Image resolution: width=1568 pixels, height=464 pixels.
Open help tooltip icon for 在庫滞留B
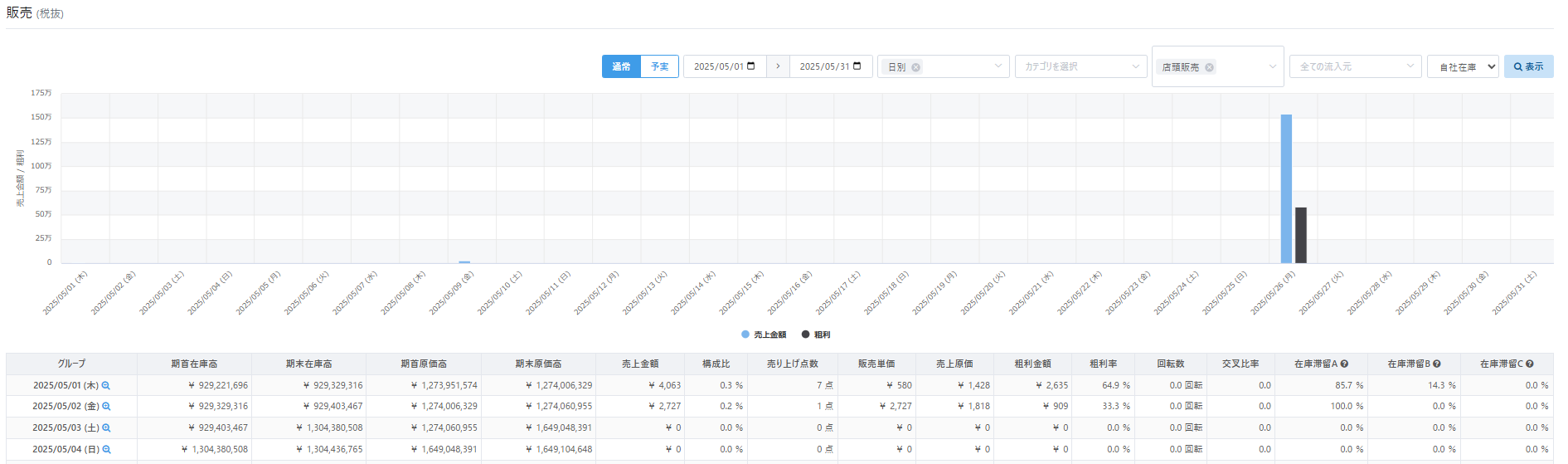tap(1436, 364)
